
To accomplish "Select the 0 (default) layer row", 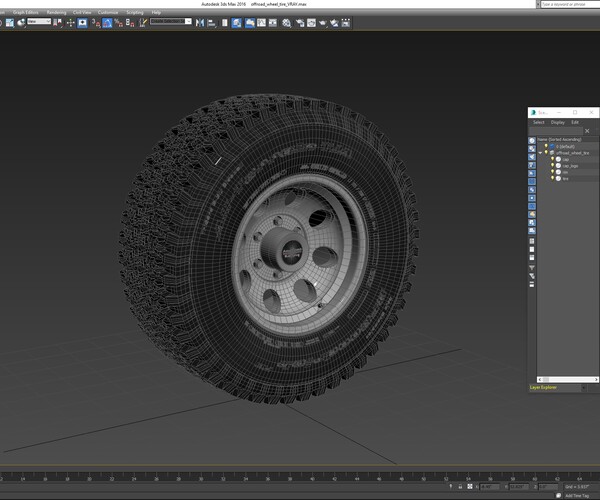I will coord(568,147).
